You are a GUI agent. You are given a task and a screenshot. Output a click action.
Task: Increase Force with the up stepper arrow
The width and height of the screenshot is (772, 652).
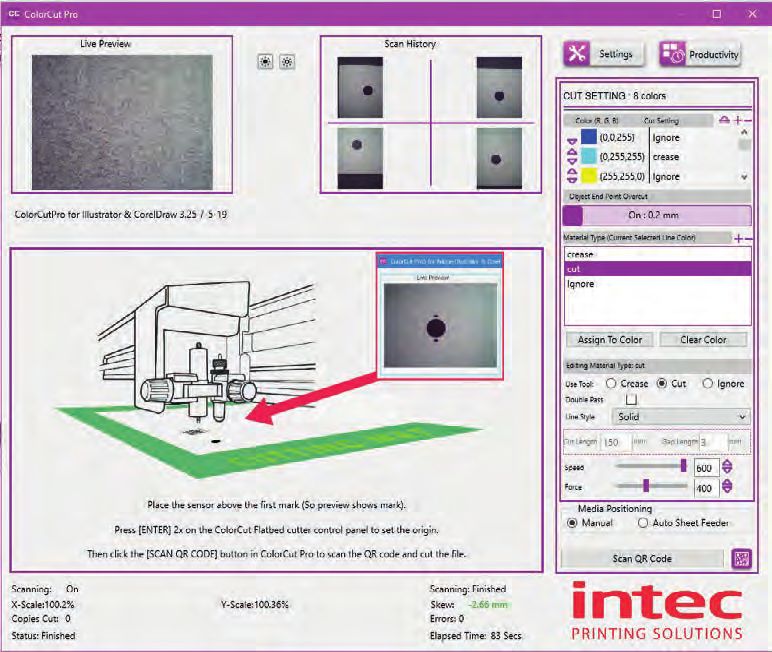tap(727, 483)
